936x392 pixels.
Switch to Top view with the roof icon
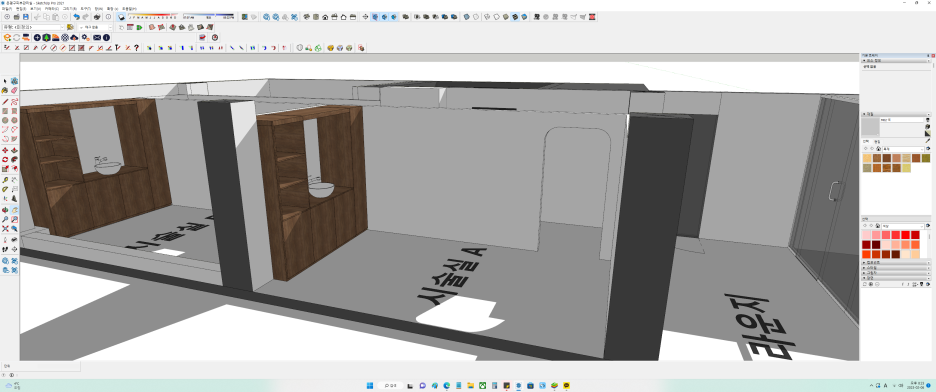pos(316,17)
